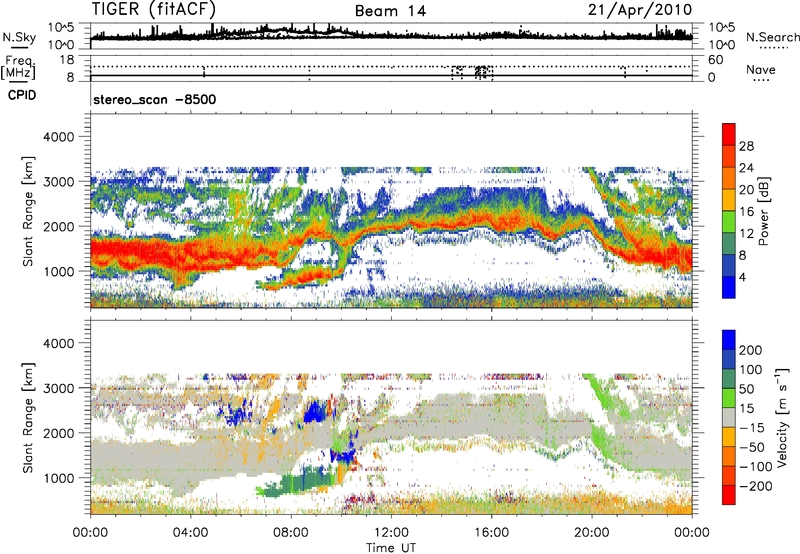
Task: Click the '08:00' time tick label
Action: [x=291, y=533]
